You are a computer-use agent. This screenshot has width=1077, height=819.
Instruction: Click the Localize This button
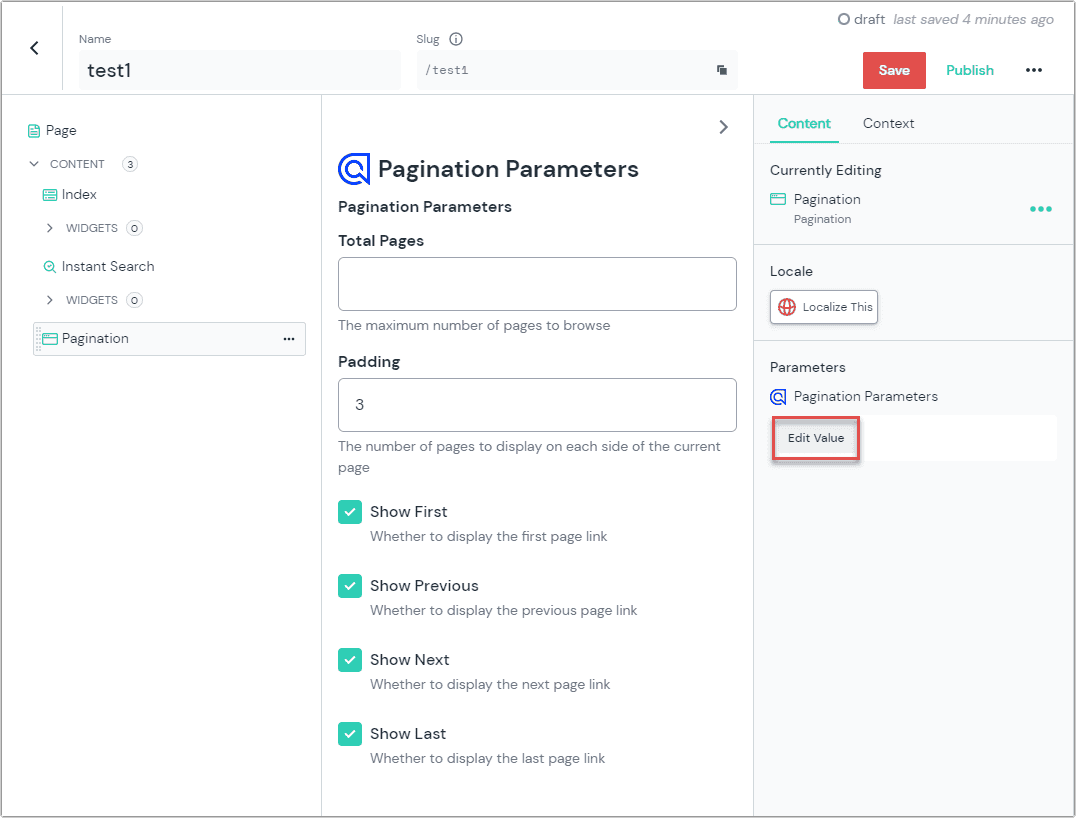824,307
